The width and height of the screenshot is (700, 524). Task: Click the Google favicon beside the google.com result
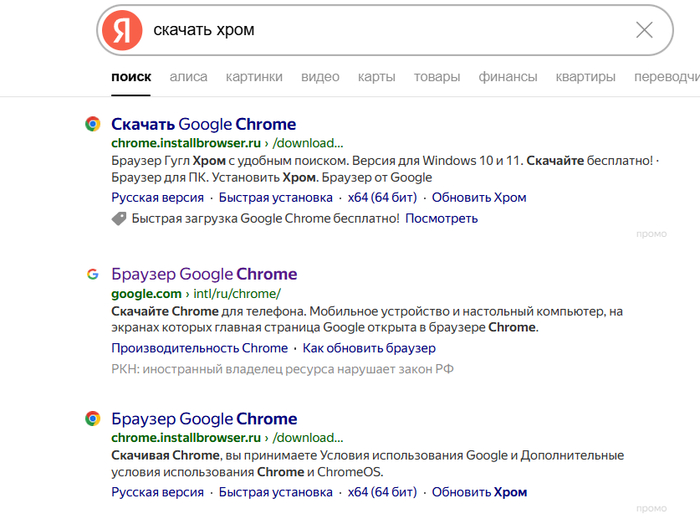point(92,274)
